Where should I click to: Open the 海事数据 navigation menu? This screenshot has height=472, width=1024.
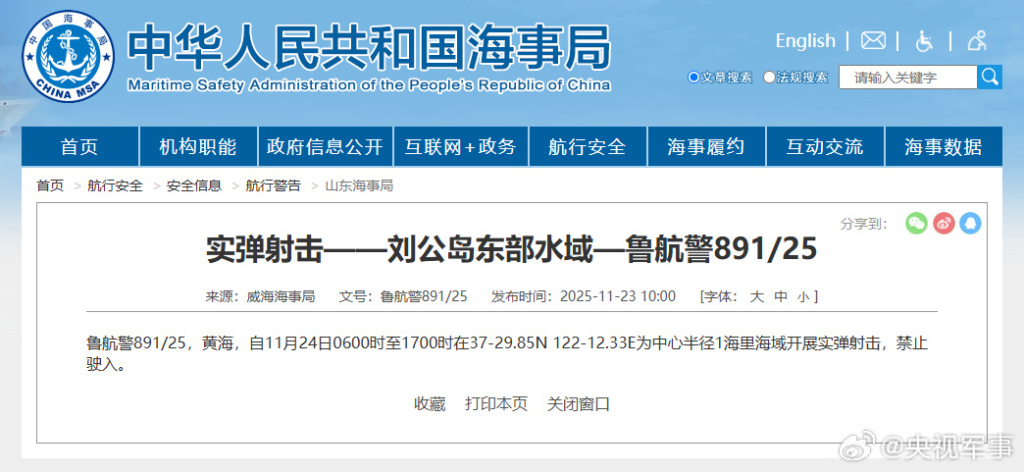point(943,147)
